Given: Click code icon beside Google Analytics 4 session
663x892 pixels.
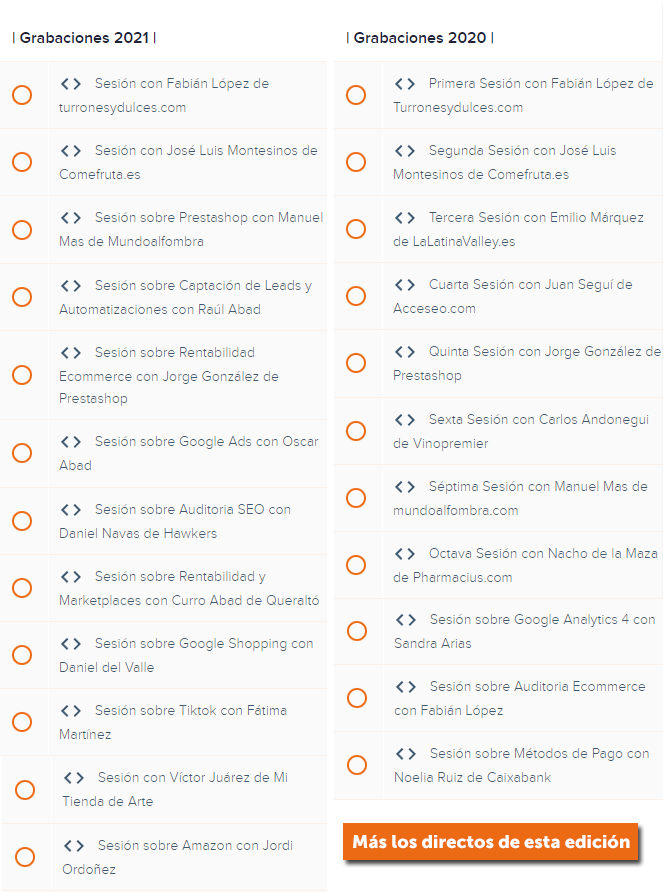Looking at the screenshot, I should (406, 620).
